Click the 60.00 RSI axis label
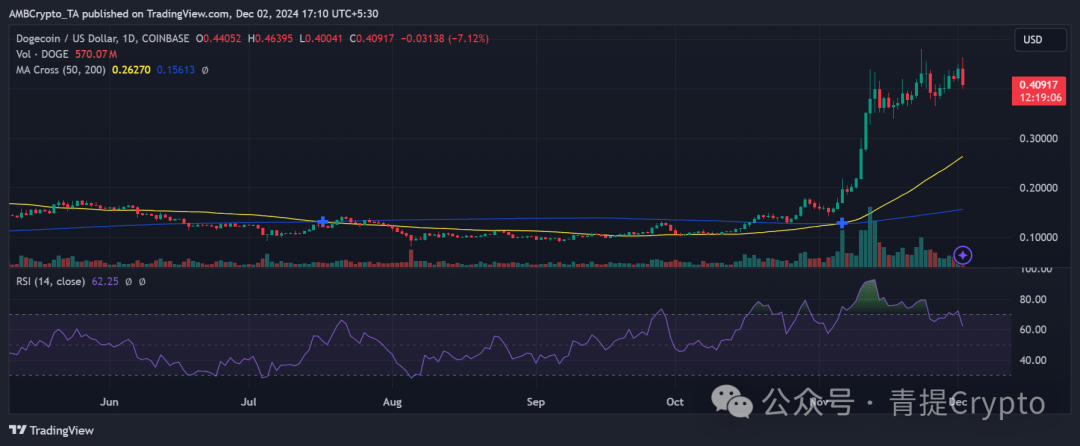This screenshot has height=446, width=1080. point(1032,330)
